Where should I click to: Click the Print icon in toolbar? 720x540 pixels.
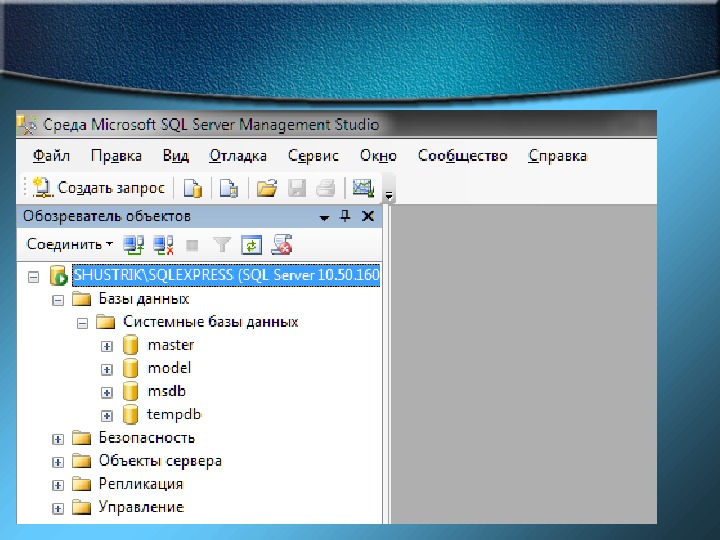[326, 188]
